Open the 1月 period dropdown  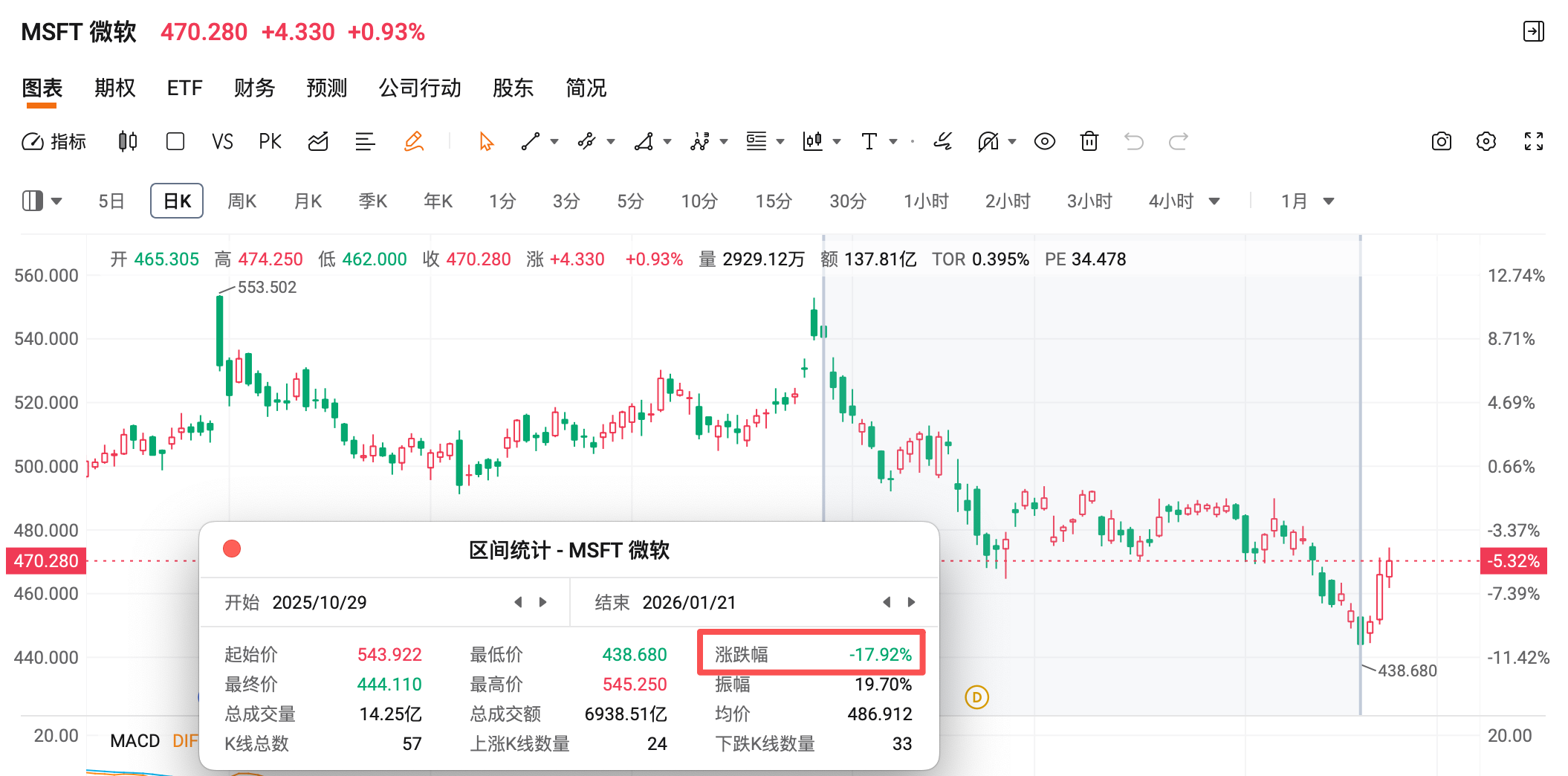[1308, 201]
